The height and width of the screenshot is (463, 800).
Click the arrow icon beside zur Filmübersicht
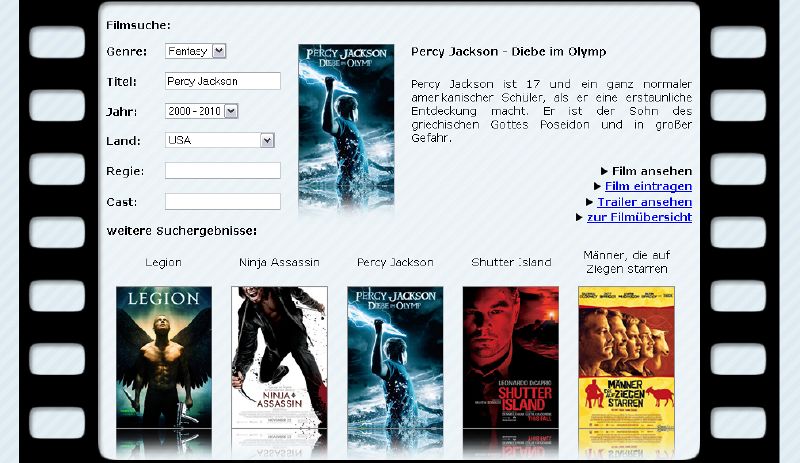pos(579,217)
